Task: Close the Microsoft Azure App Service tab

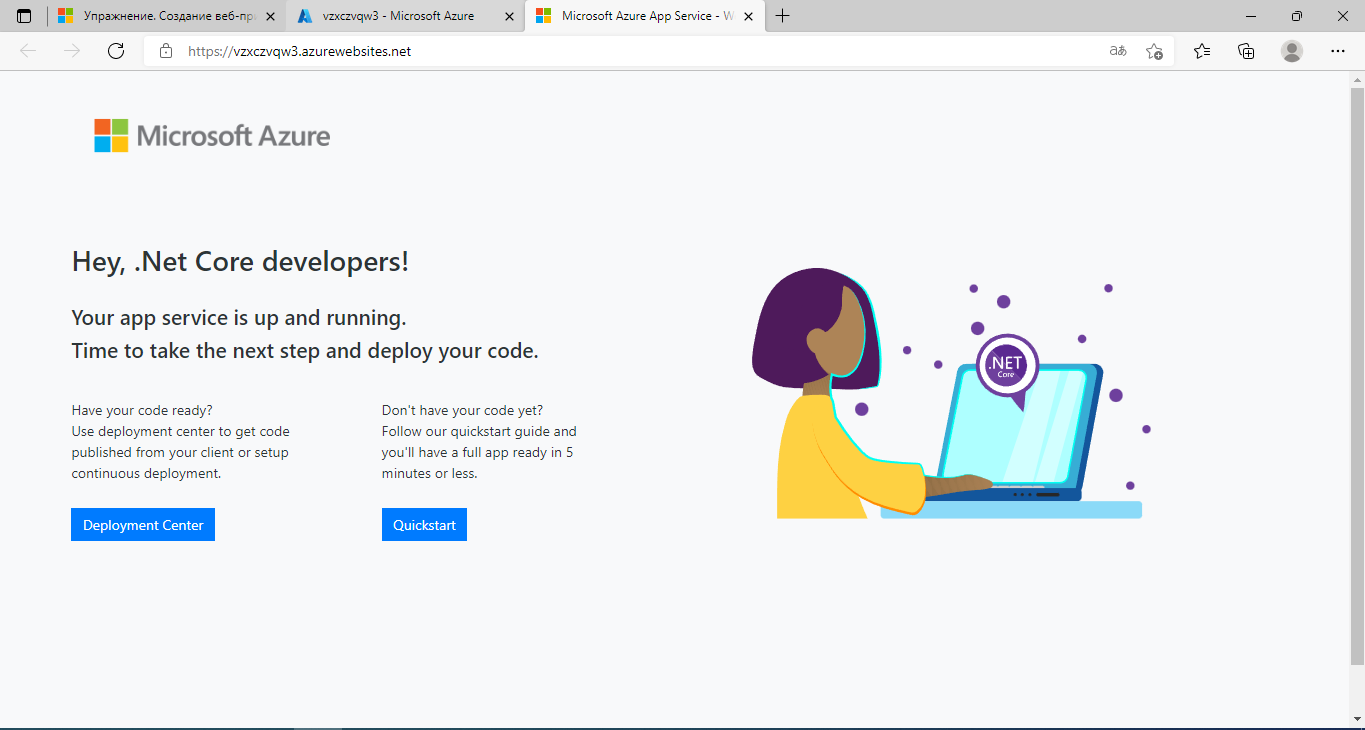Action: click(748, 16)
